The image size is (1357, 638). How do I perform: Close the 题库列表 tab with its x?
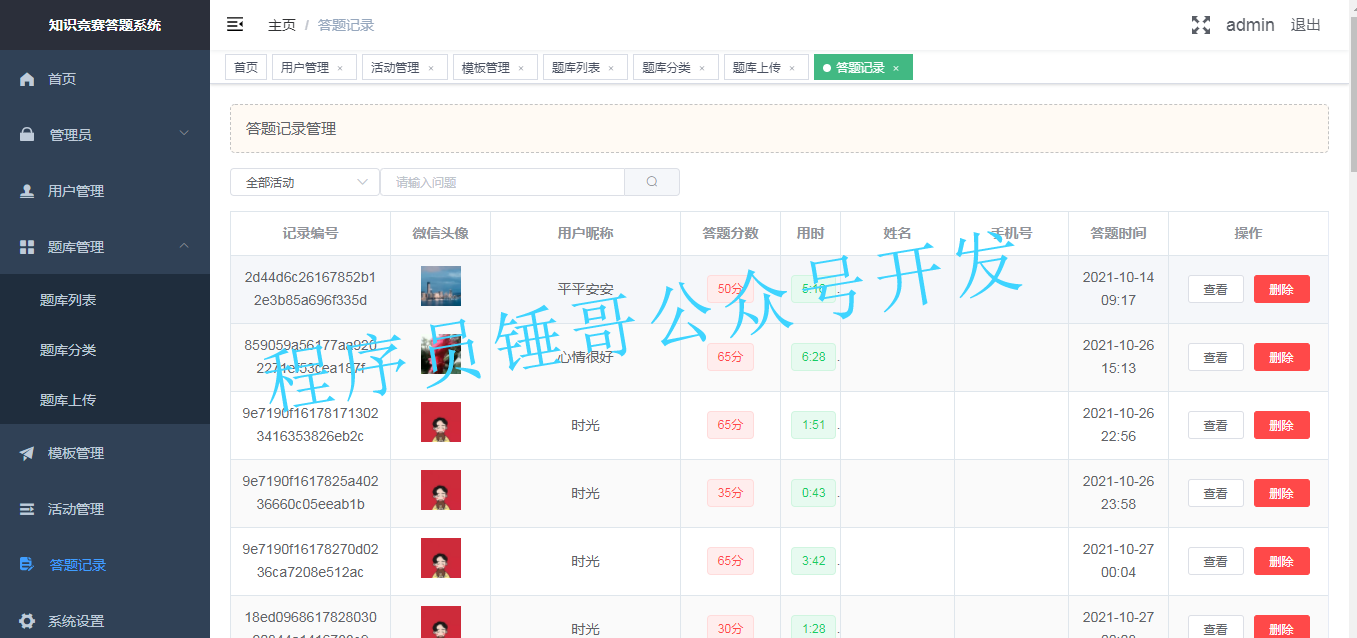(611, 68)
